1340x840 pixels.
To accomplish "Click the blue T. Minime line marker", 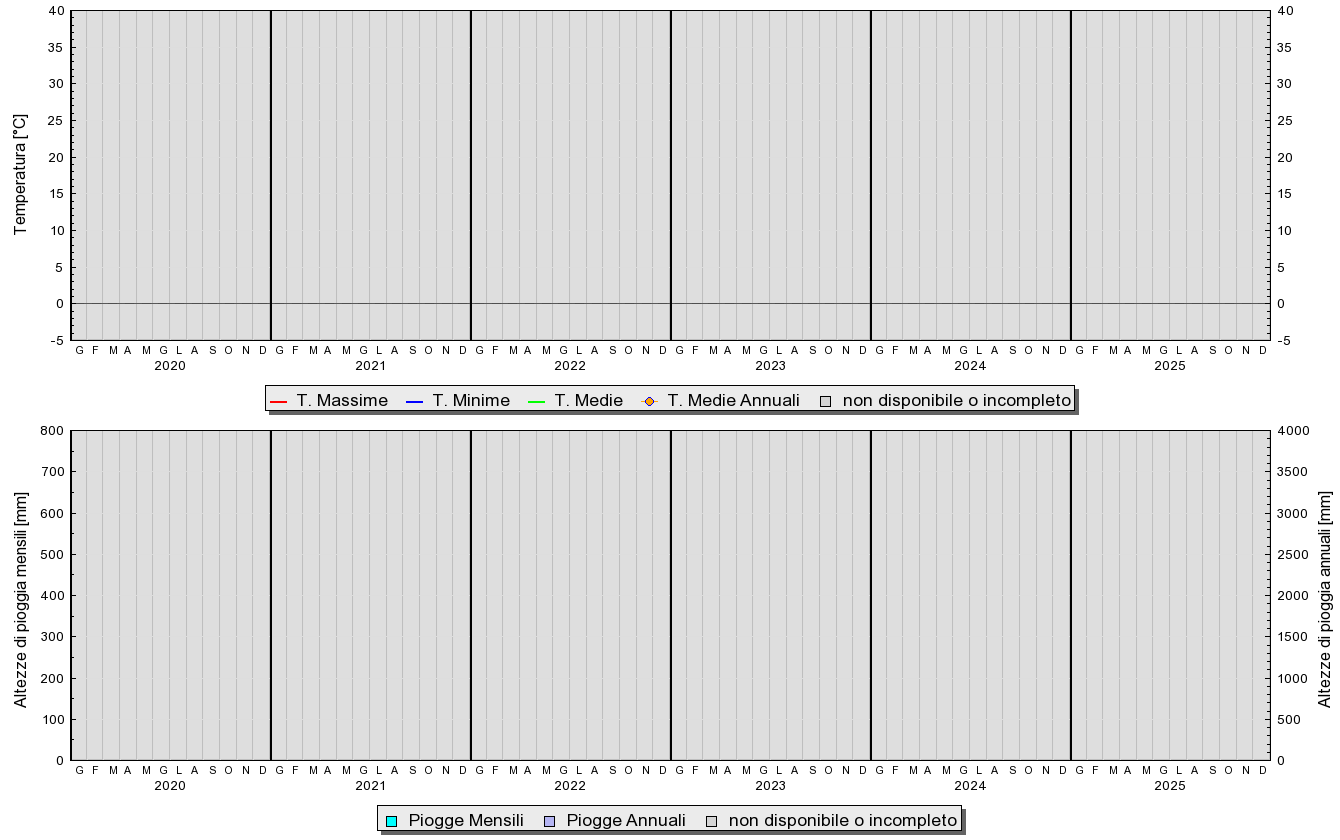I will coord(415,401).
